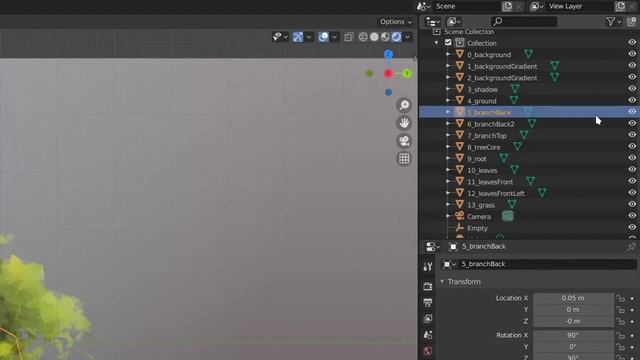Toggle the properties pin icon

[631, 247]
